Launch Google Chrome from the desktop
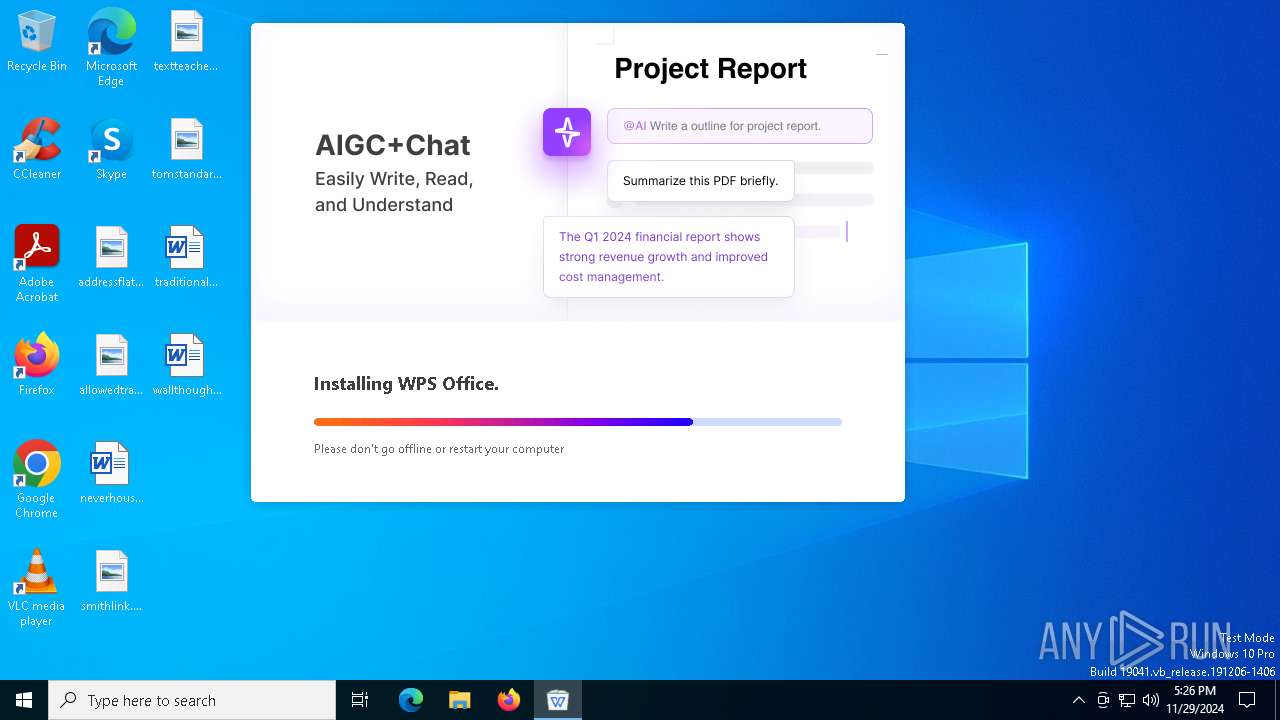 [x=37, y=480]
